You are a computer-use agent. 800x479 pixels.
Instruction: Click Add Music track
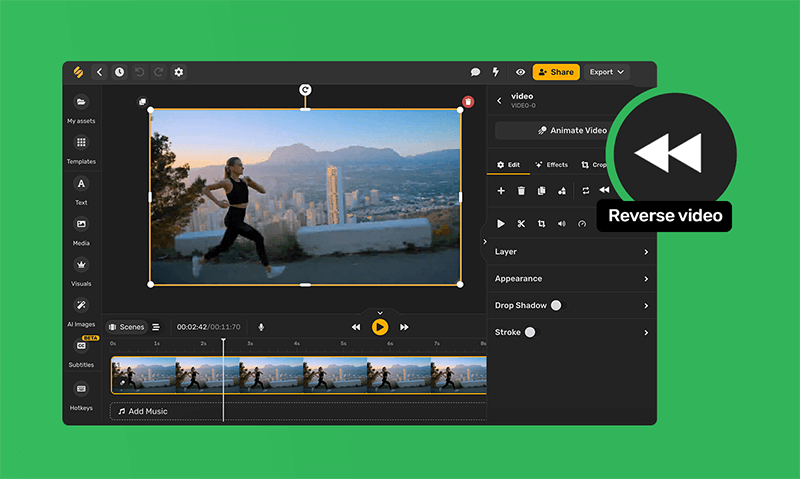(x=298, y=411)
